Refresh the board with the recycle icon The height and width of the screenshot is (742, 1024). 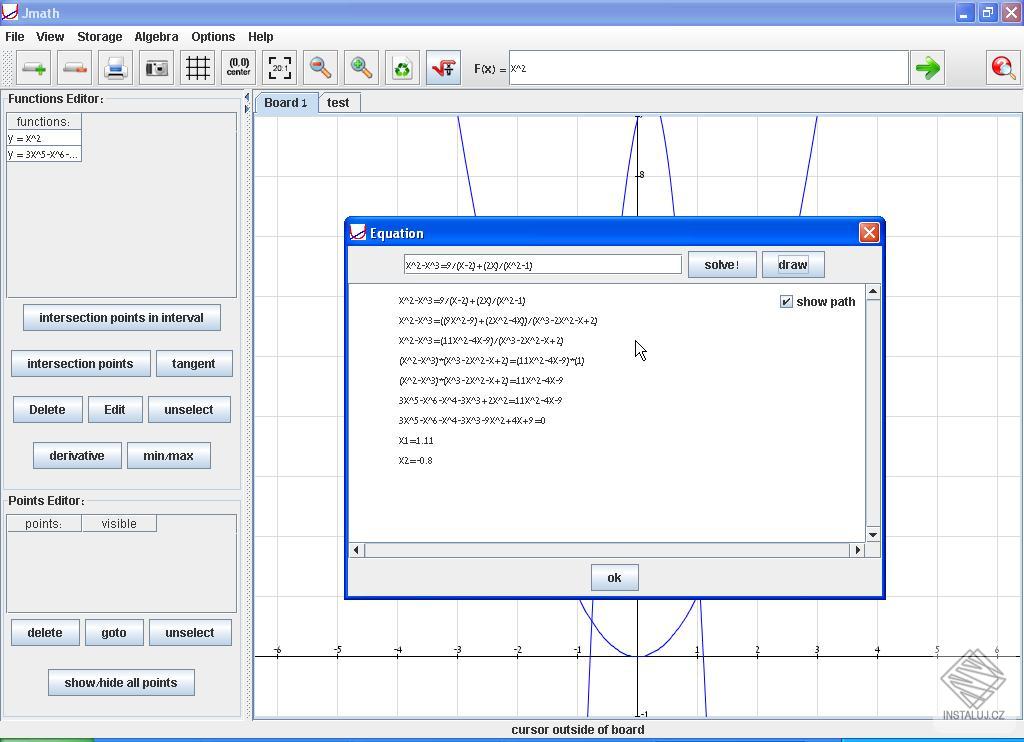click(x=402, y=67)
